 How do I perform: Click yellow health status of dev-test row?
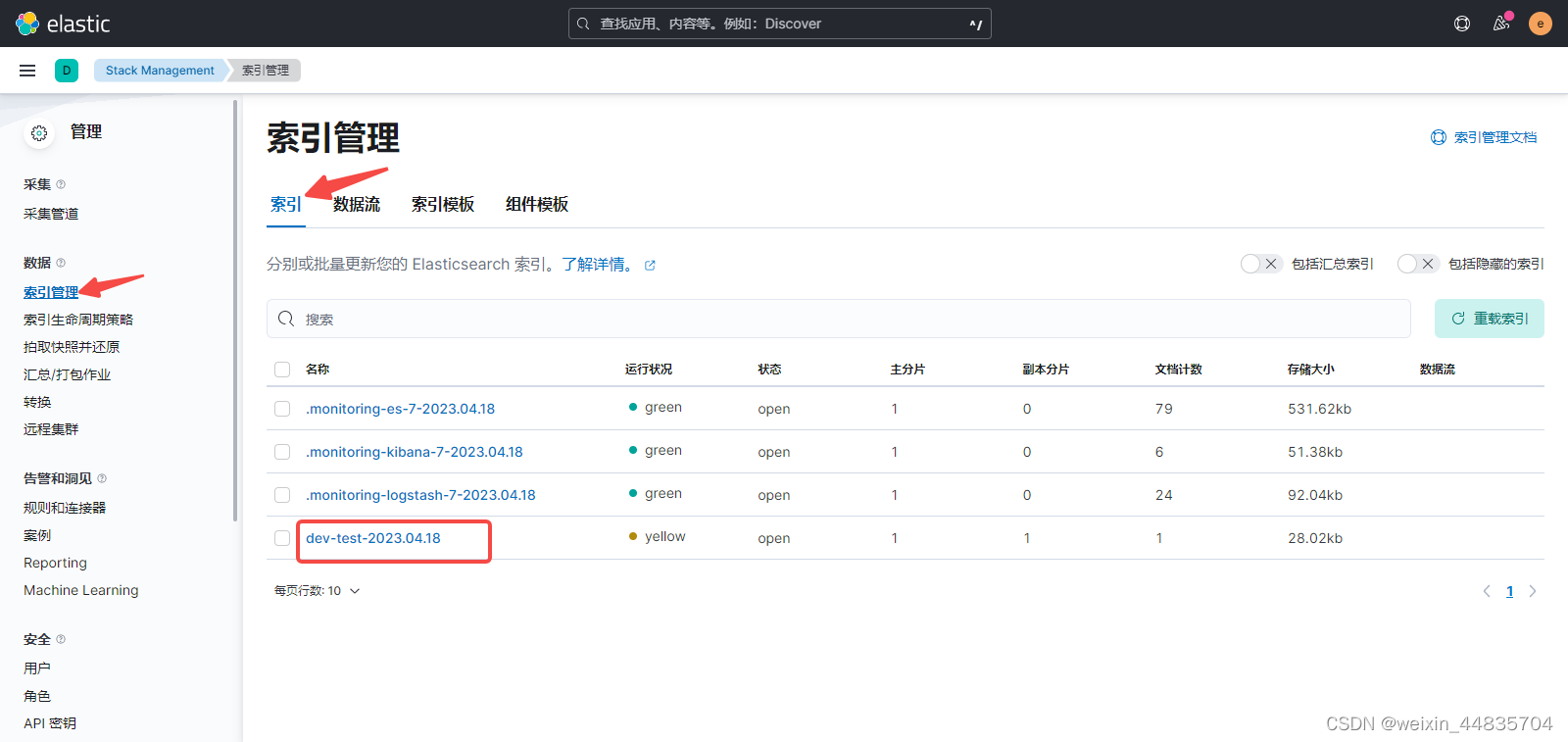tap(658, 536)
